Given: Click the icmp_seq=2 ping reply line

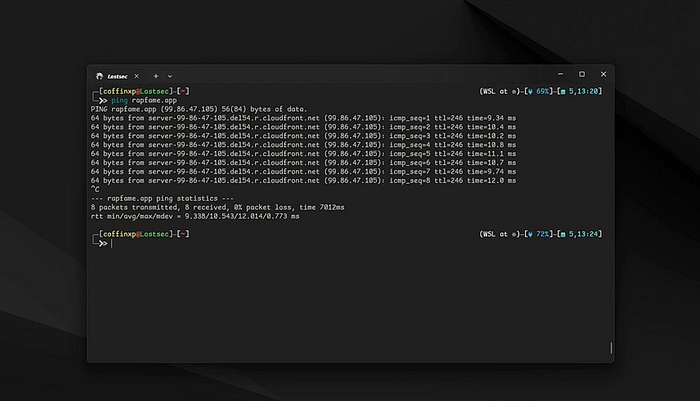Looking at the screenshot, I should point(303,127).
